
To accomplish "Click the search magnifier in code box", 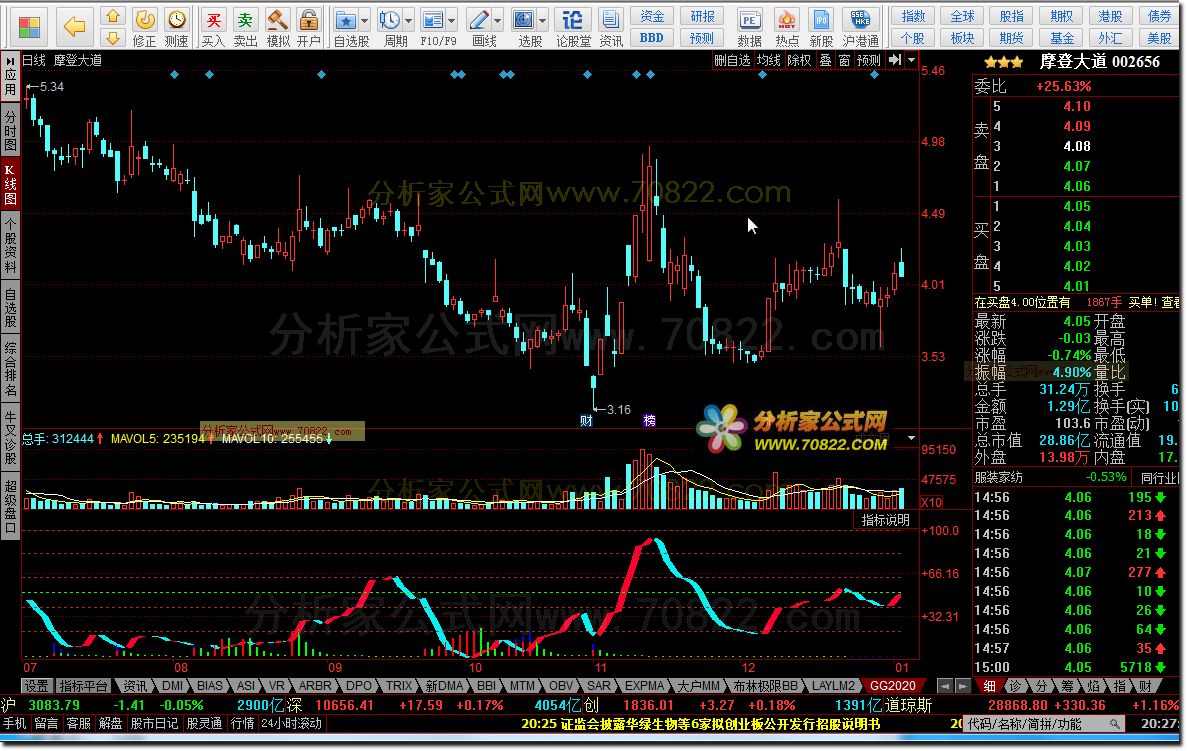I will coord(1115,724).
